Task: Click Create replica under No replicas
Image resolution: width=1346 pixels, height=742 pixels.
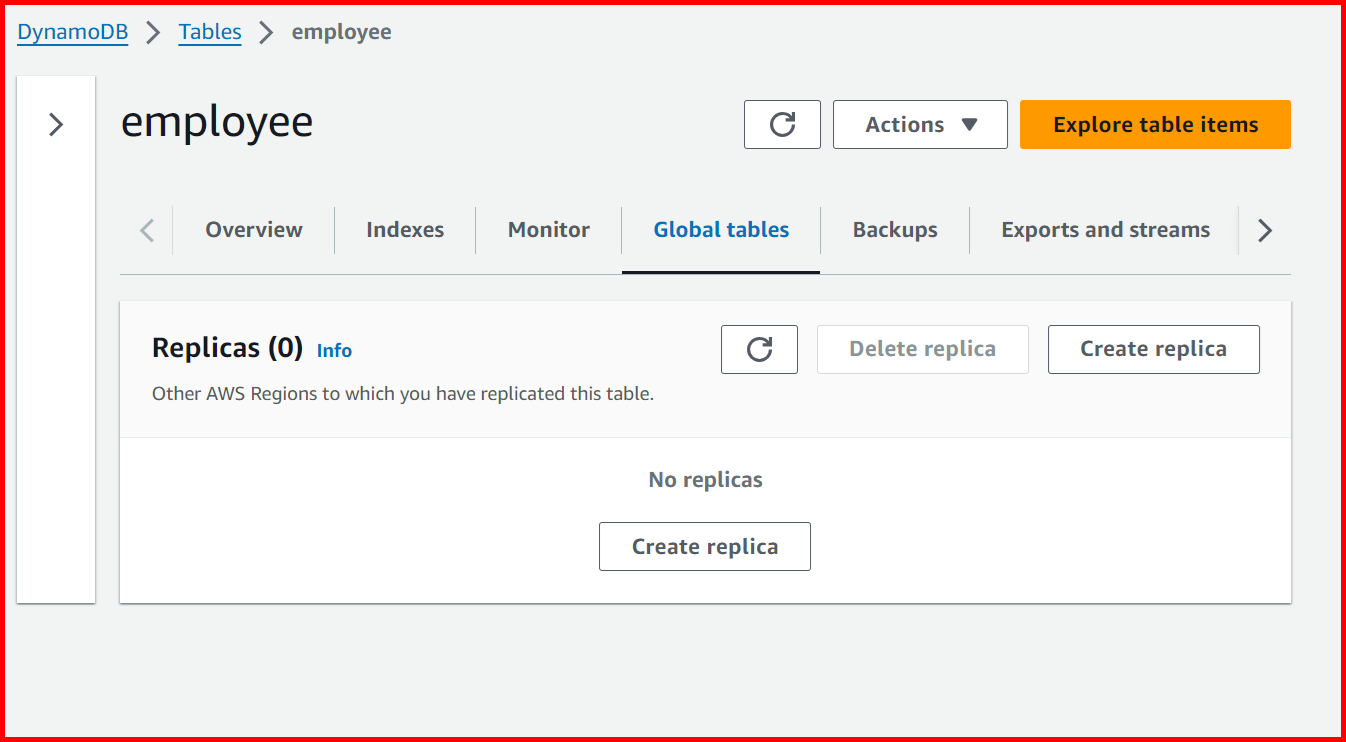Action: [x=704, y=546]
